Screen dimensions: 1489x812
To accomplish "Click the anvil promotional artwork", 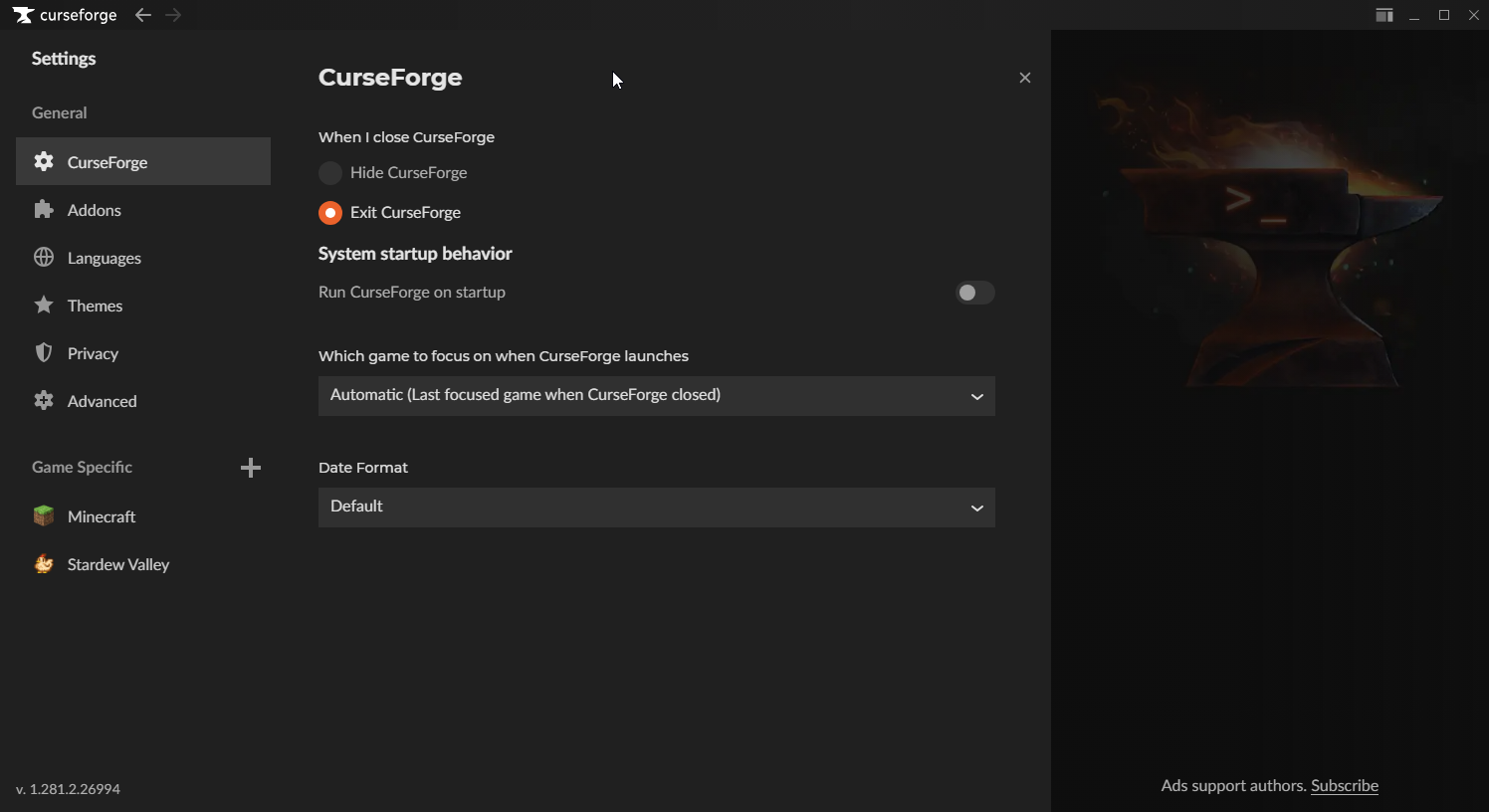I will click(1269, 239).
